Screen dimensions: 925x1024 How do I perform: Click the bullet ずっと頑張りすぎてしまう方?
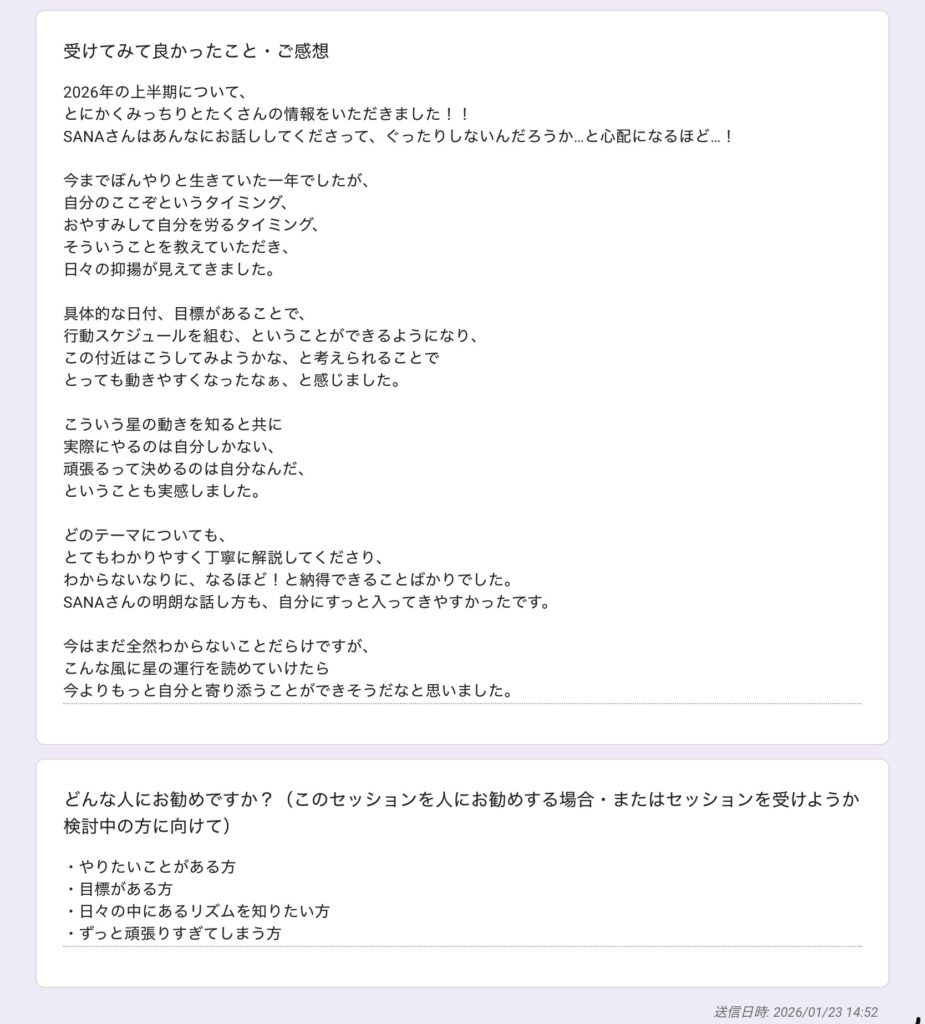point(172,933)
